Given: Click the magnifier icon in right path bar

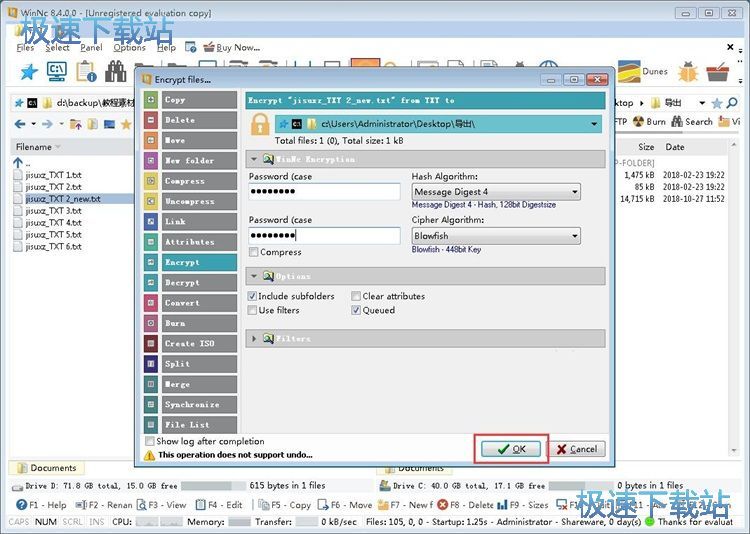Looking at the screenshot, I should (x=732, y=103).
